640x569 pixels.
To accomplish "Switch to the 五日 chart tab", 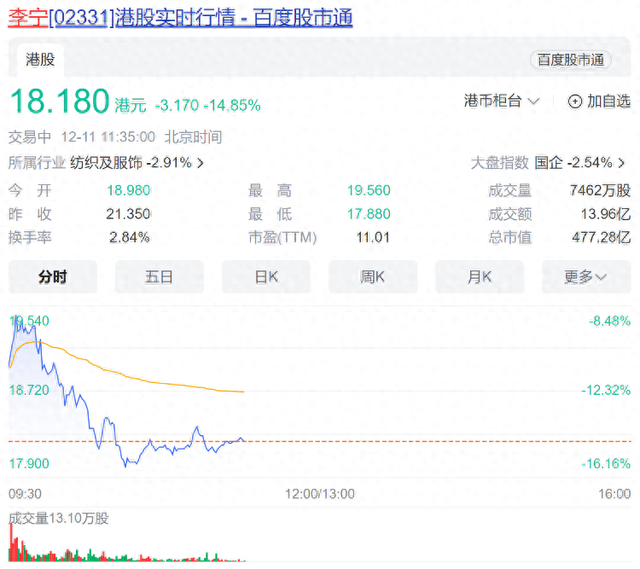I will click(159, 277).
